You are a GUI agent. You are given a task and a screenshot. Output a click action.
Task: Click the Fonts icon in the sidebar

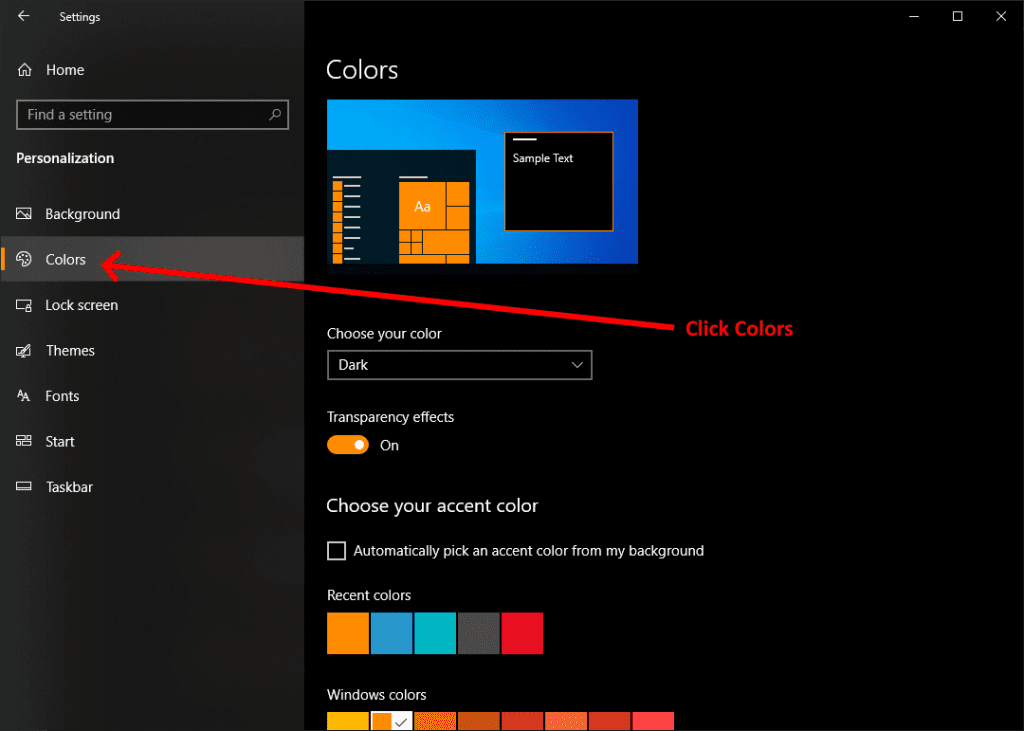pyautogui.click(x=22, y=395)
